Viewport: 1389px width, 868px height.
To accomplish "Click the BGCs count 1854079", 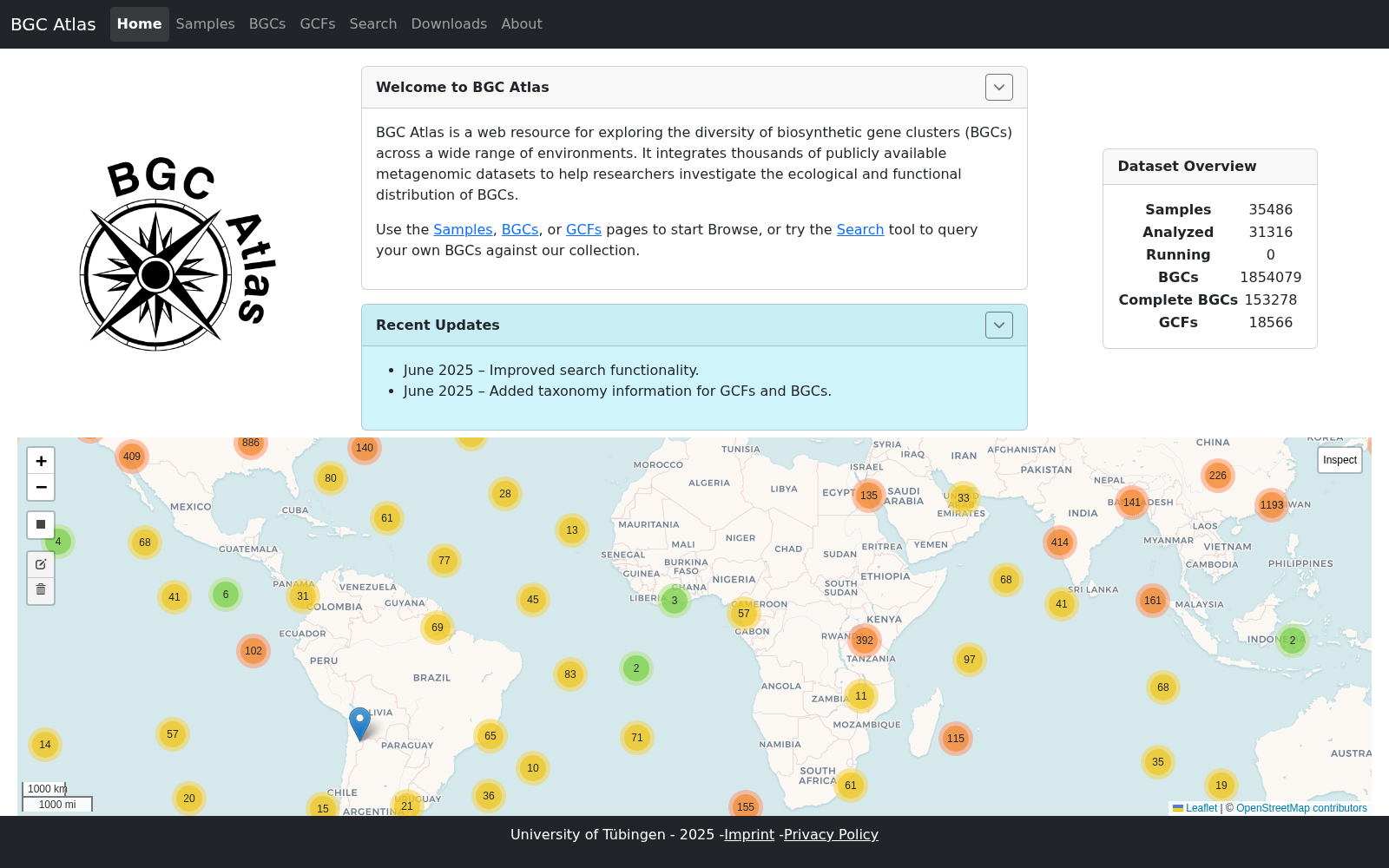I will (x=1271, y=278).
